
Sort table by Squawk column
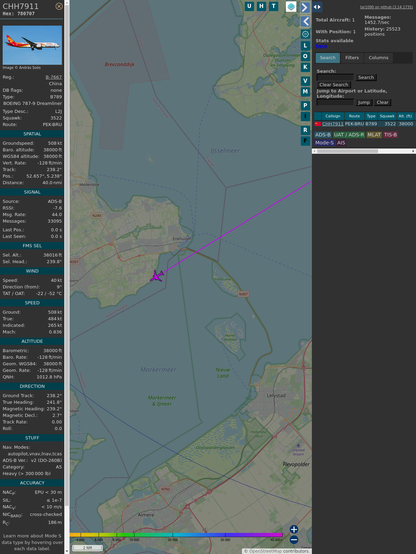click(387, 116)
